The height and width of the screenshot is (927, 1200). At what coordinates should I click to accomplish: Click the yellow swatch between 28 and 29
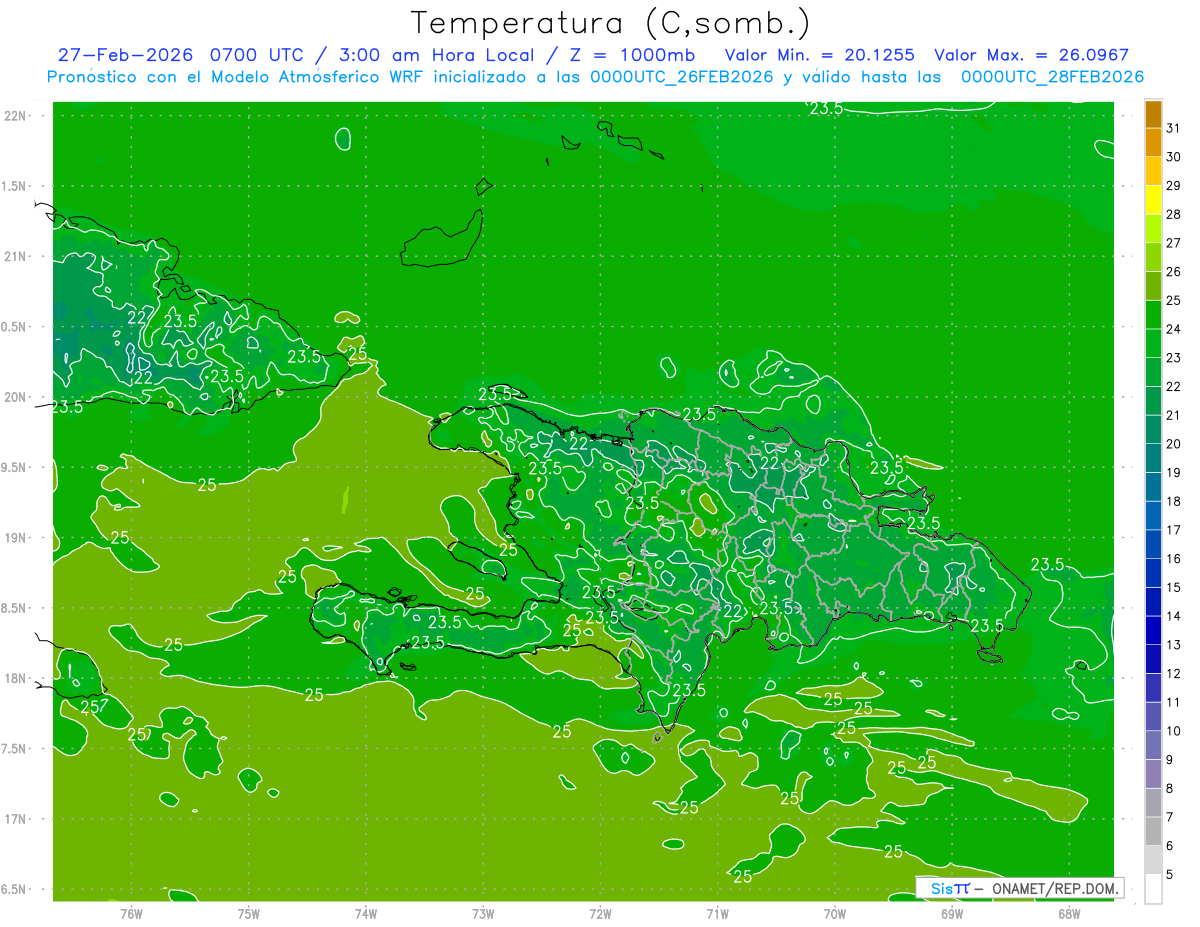[1153, 200]
